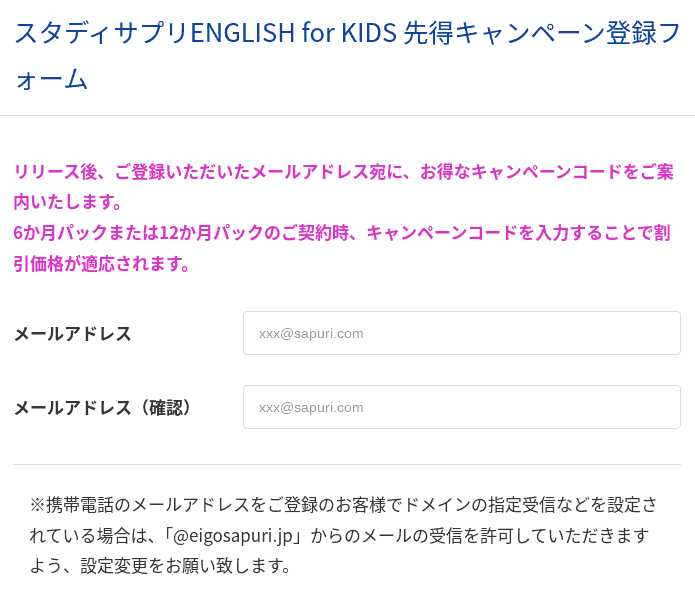Click 先得キャンペーン登録 in the page heading
This screenshot has height=601, width=695.
pyautogui.click(x=517, y=33)
